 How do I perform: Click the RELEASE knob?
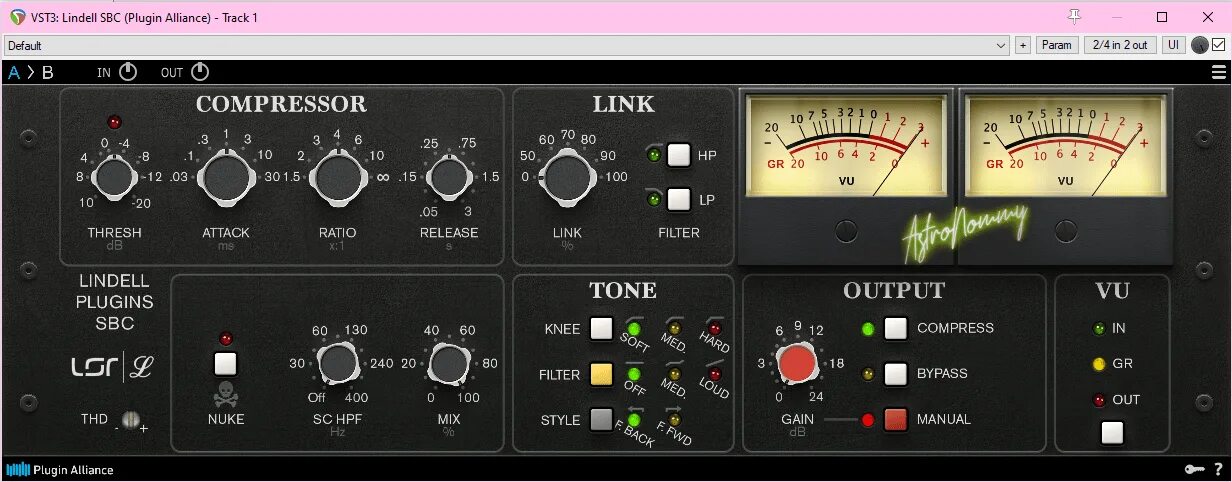[x=449, y=178]
